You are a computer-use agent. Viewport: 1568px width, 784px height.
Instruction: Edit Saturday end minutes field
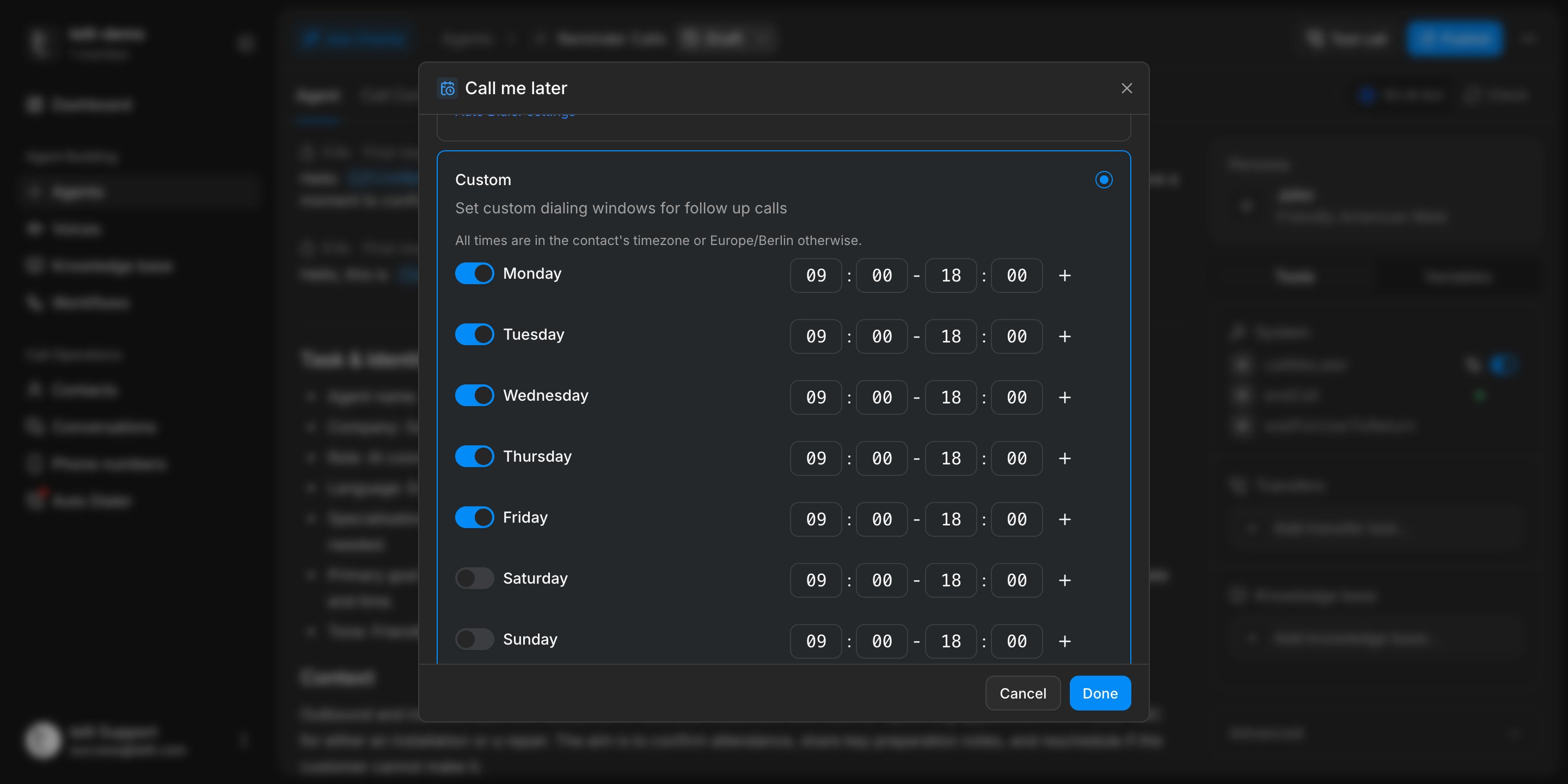[x=1016, y=579]
